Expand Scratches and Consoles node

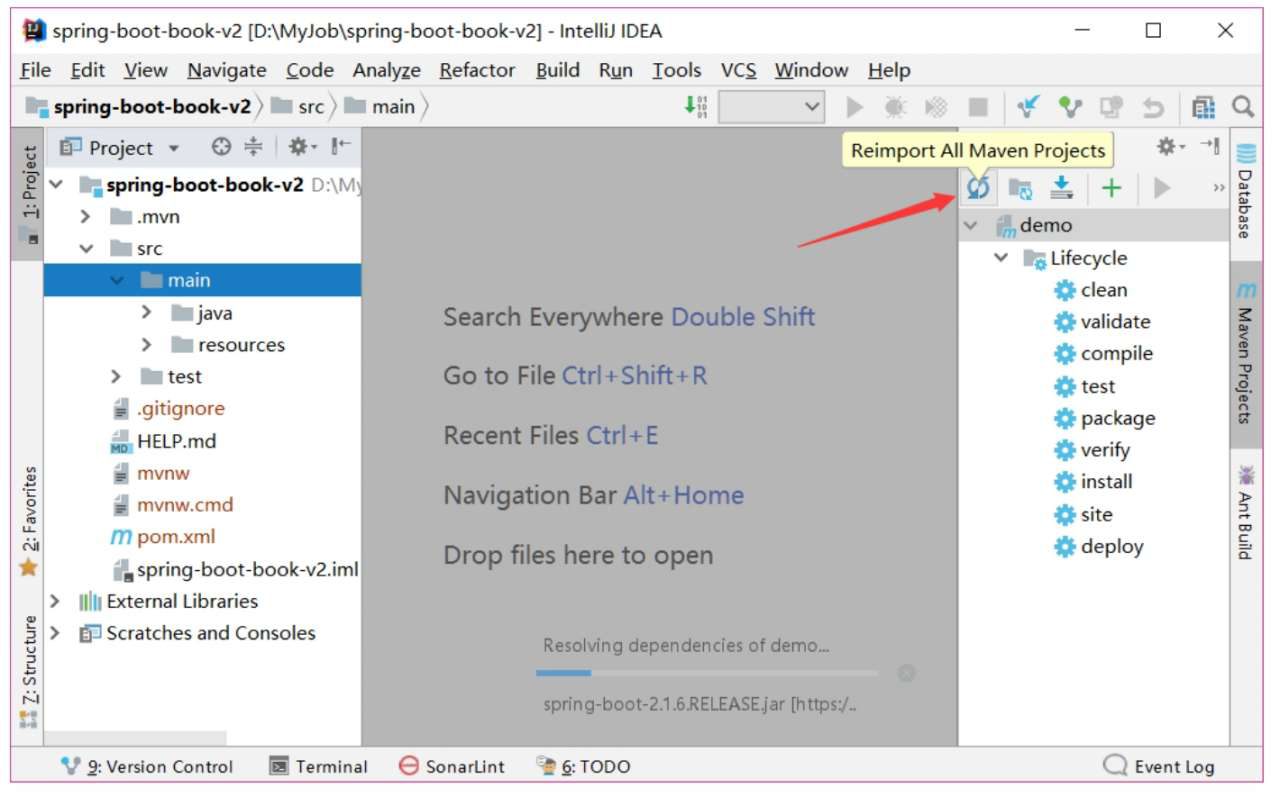click(56, 633)
